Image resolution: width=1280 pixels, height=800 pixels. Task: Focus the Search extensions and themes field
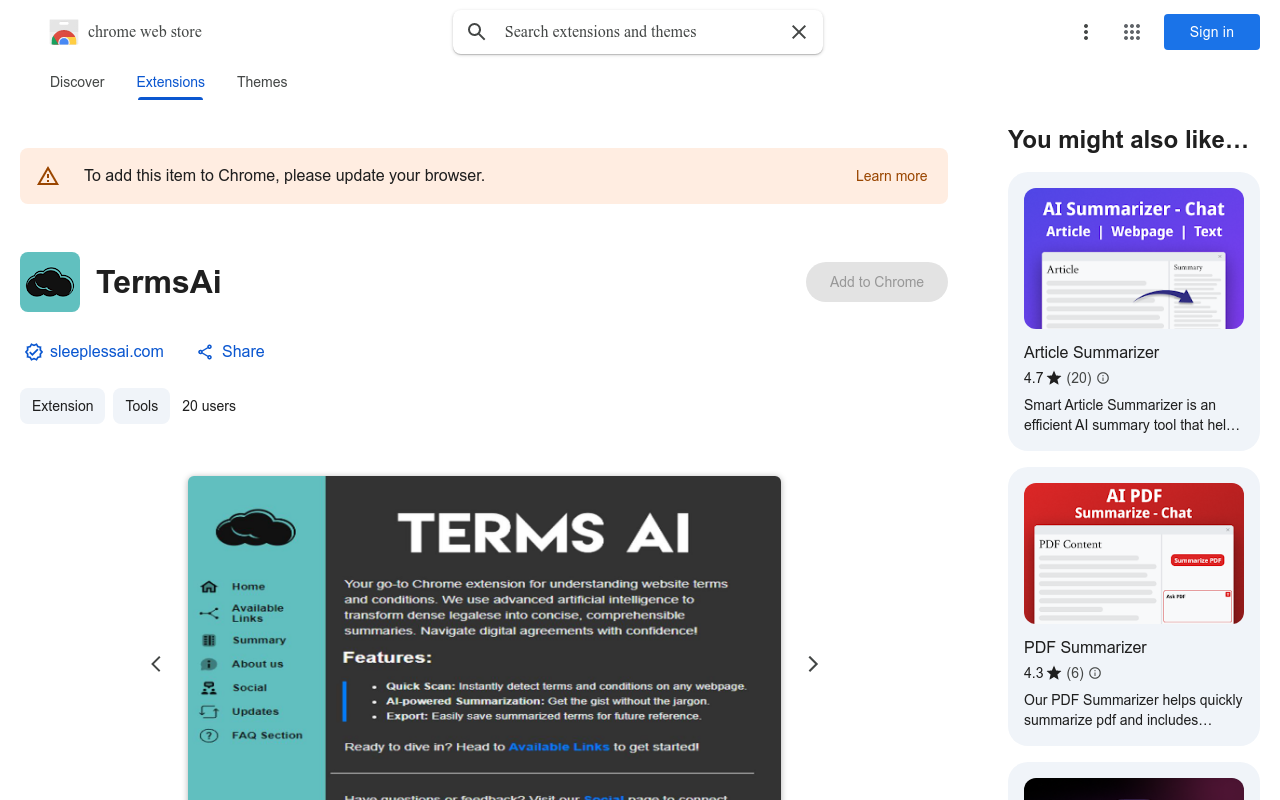pyautogui.click(x=638, y=32)
